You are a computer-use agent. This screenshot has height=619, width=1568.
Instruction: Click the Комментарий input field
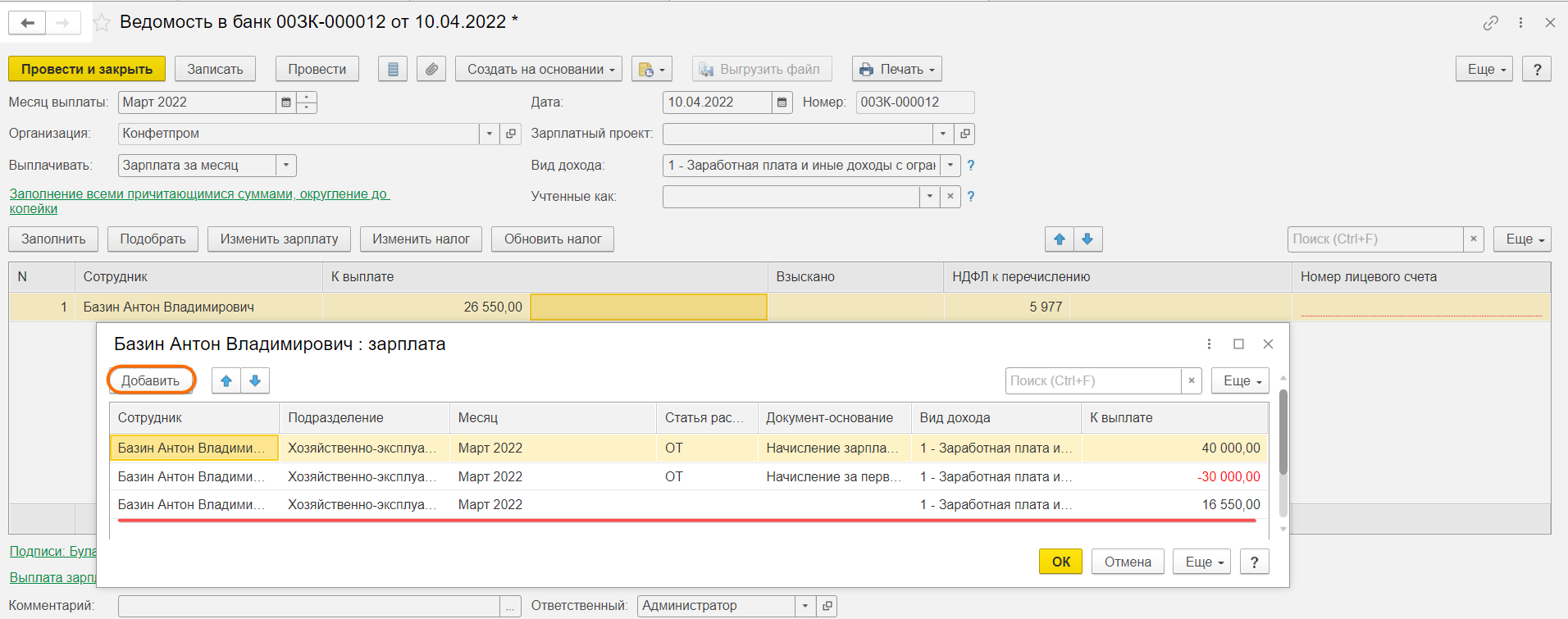[x=309, y=606]
